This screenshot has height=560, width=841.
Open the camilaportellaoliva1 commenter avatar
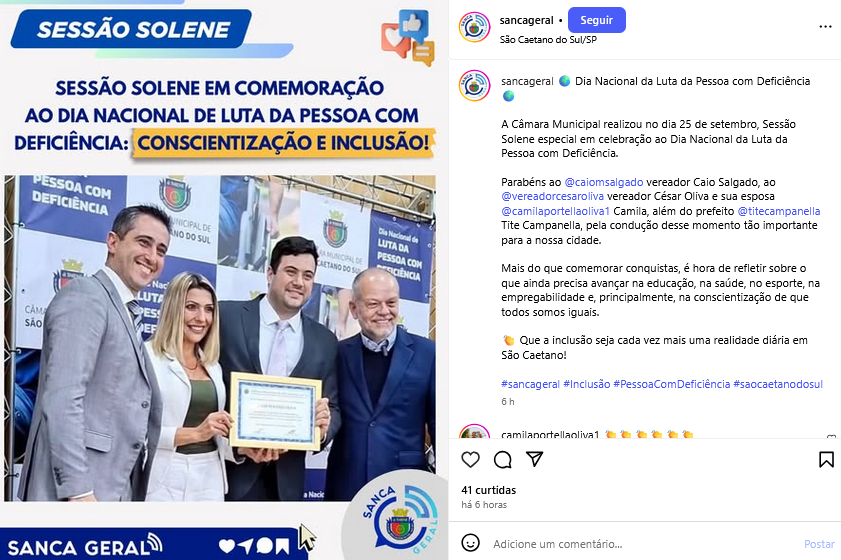point(475,431)
